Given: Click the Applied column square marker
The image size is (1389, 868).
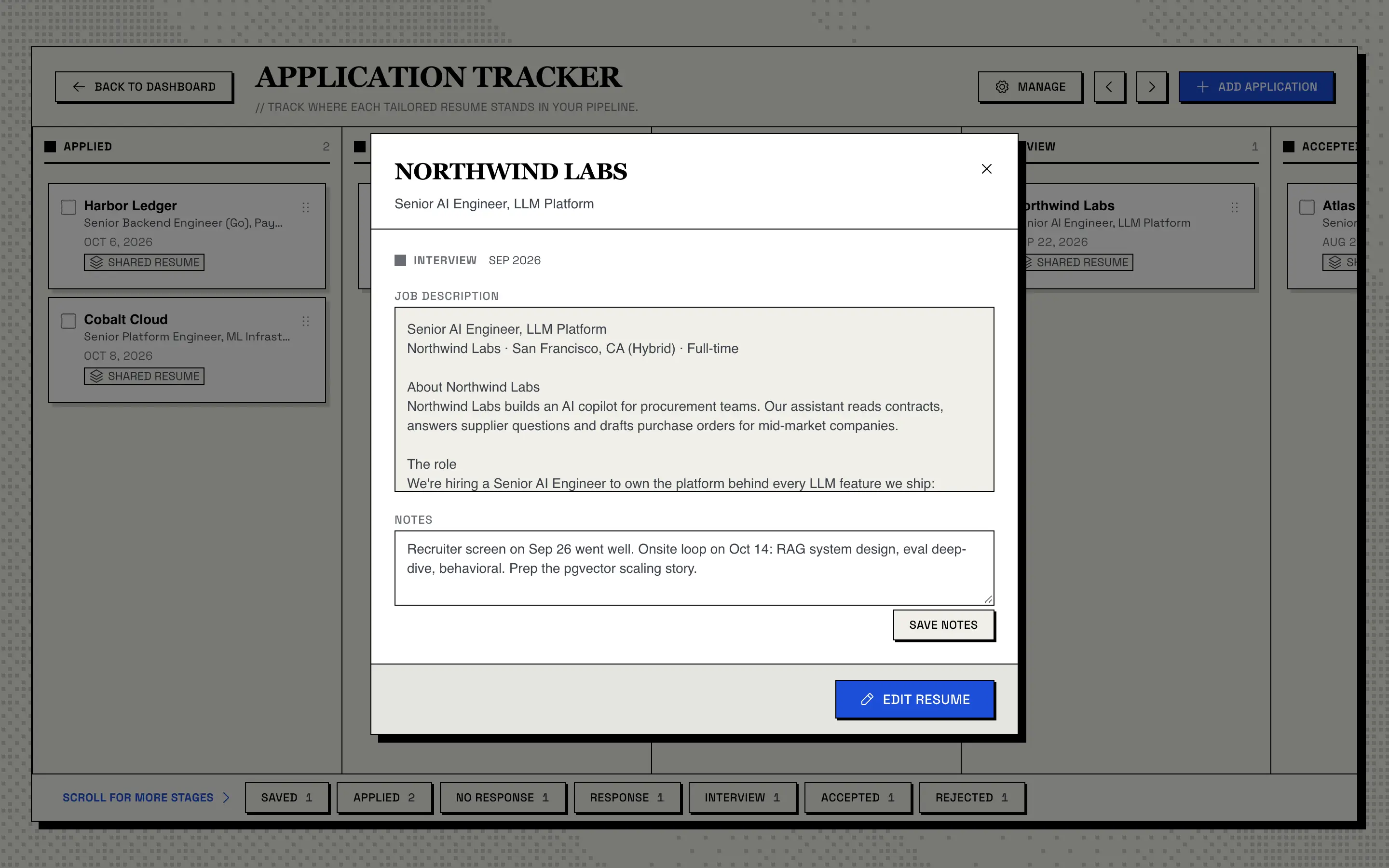Looking at the screenshot, I should click(51, 147).
